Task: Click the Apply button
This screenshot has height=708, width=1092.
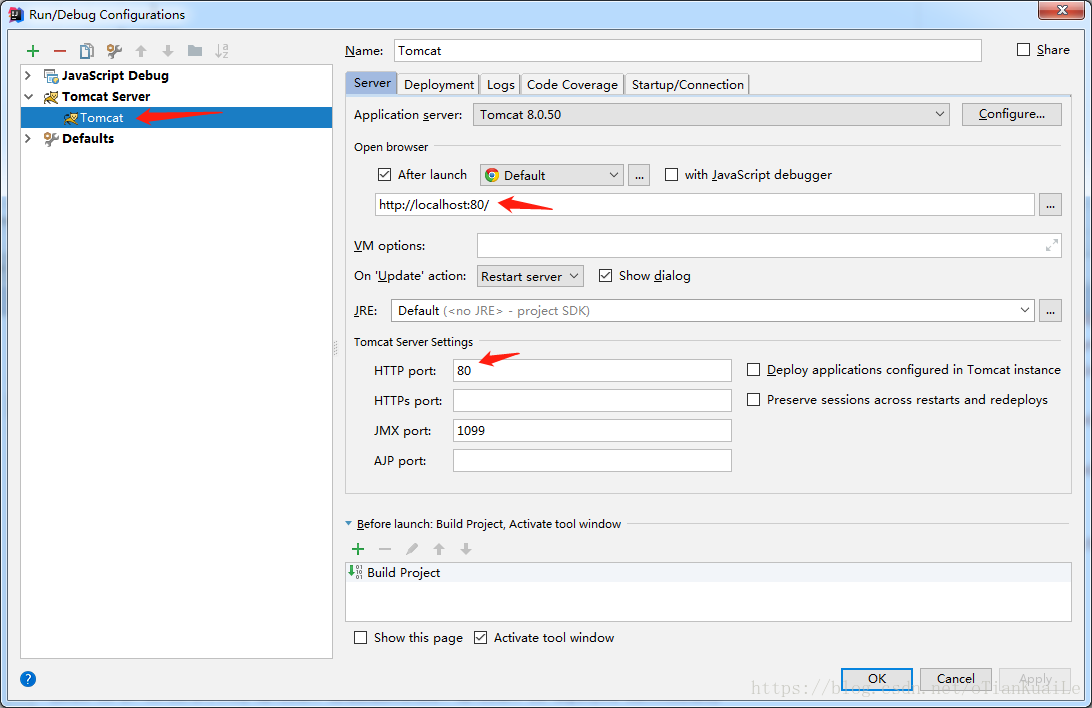Action: pos(1035,679)
